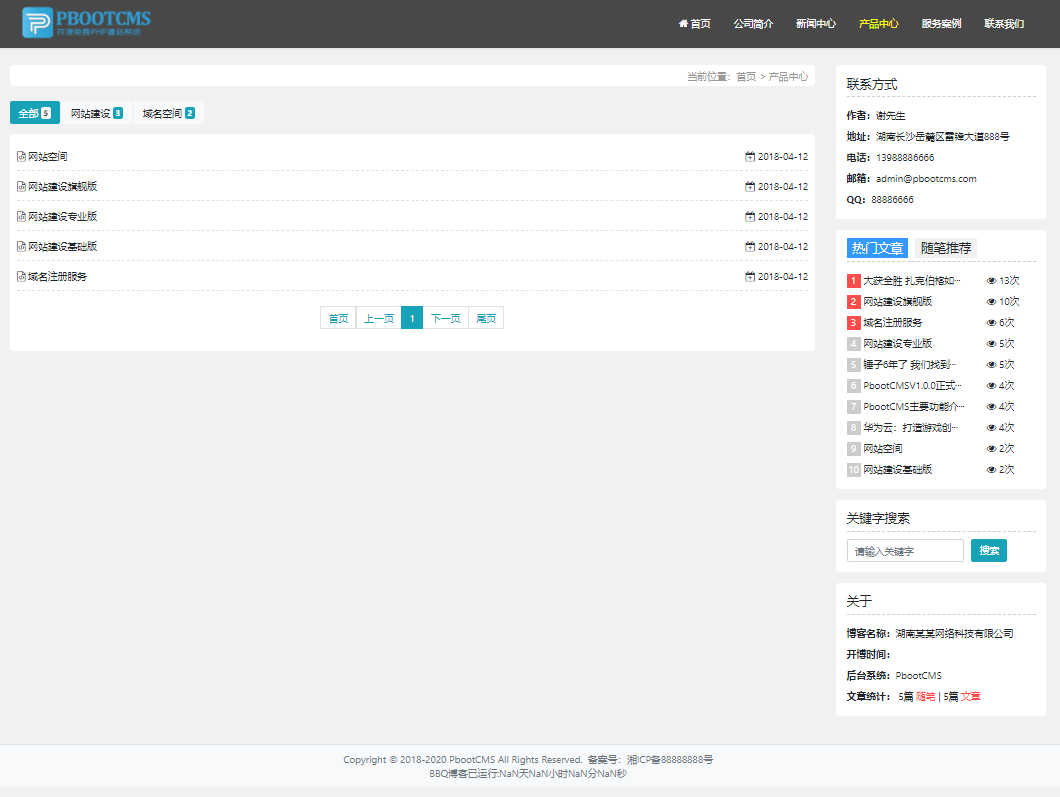Screen dimensions: 1060x797
Task: Open hot article 网站空间 ranked 9
Action: (882, 448)
